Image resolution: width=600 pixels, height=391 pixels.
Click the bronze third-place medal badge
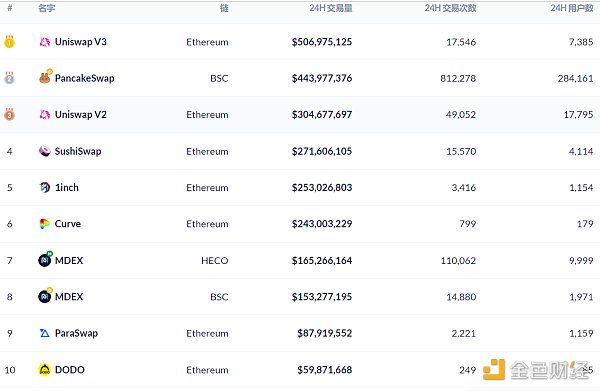point(10,114)
